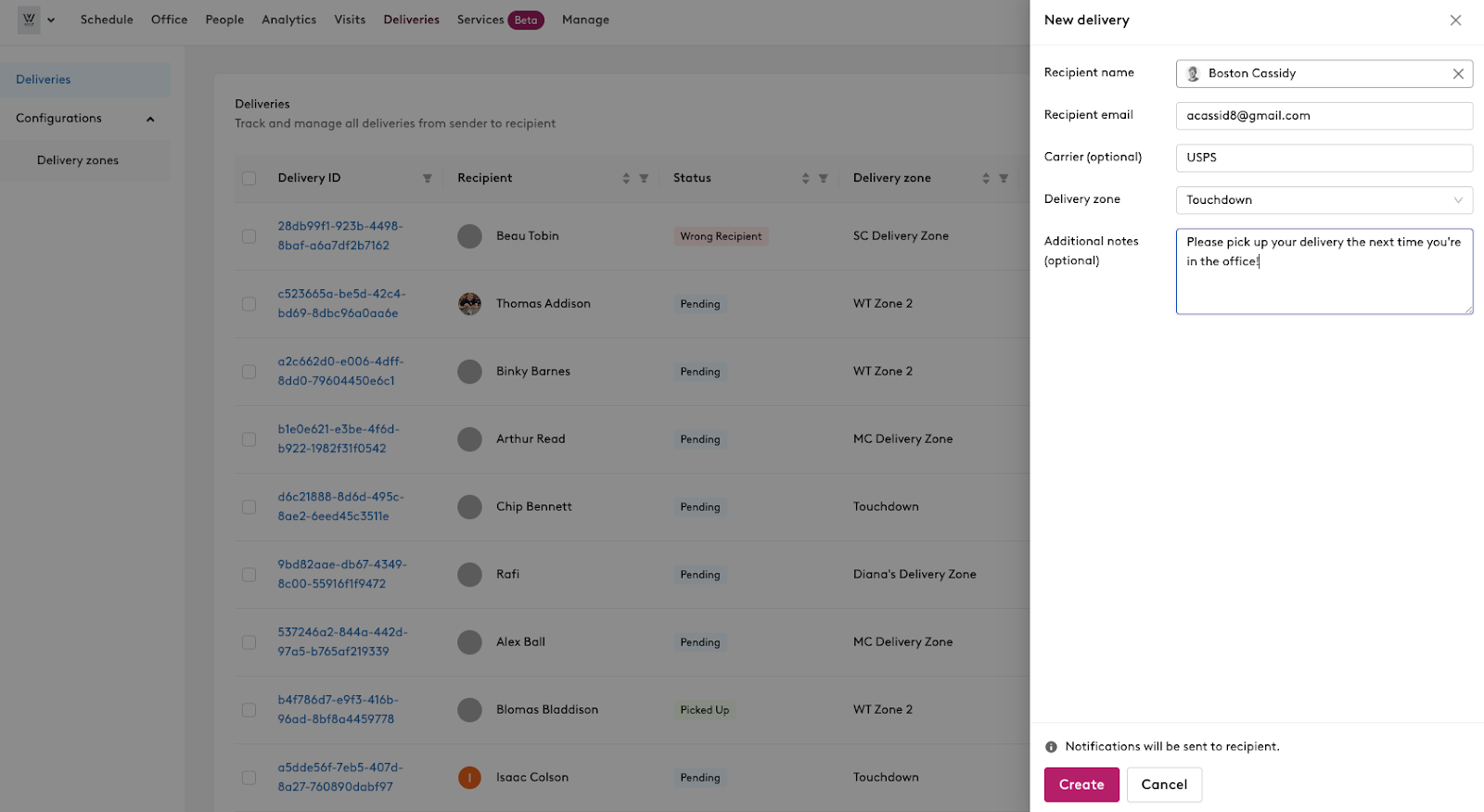1484x812 pixels.
Task: Open the workspace switcher chevron
Action: 51,19
